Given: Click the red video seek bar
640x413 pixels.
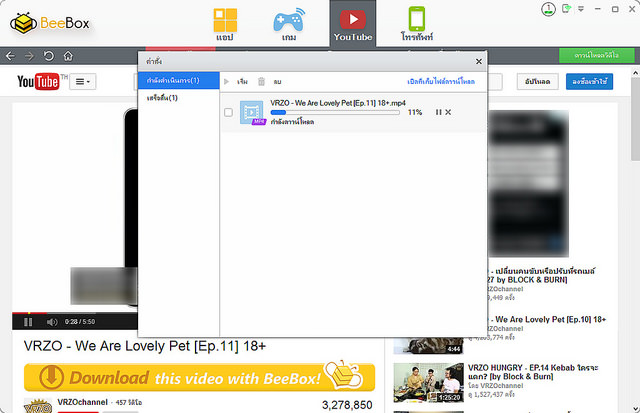Looking at the screenshot, I should tap(29, 313).
